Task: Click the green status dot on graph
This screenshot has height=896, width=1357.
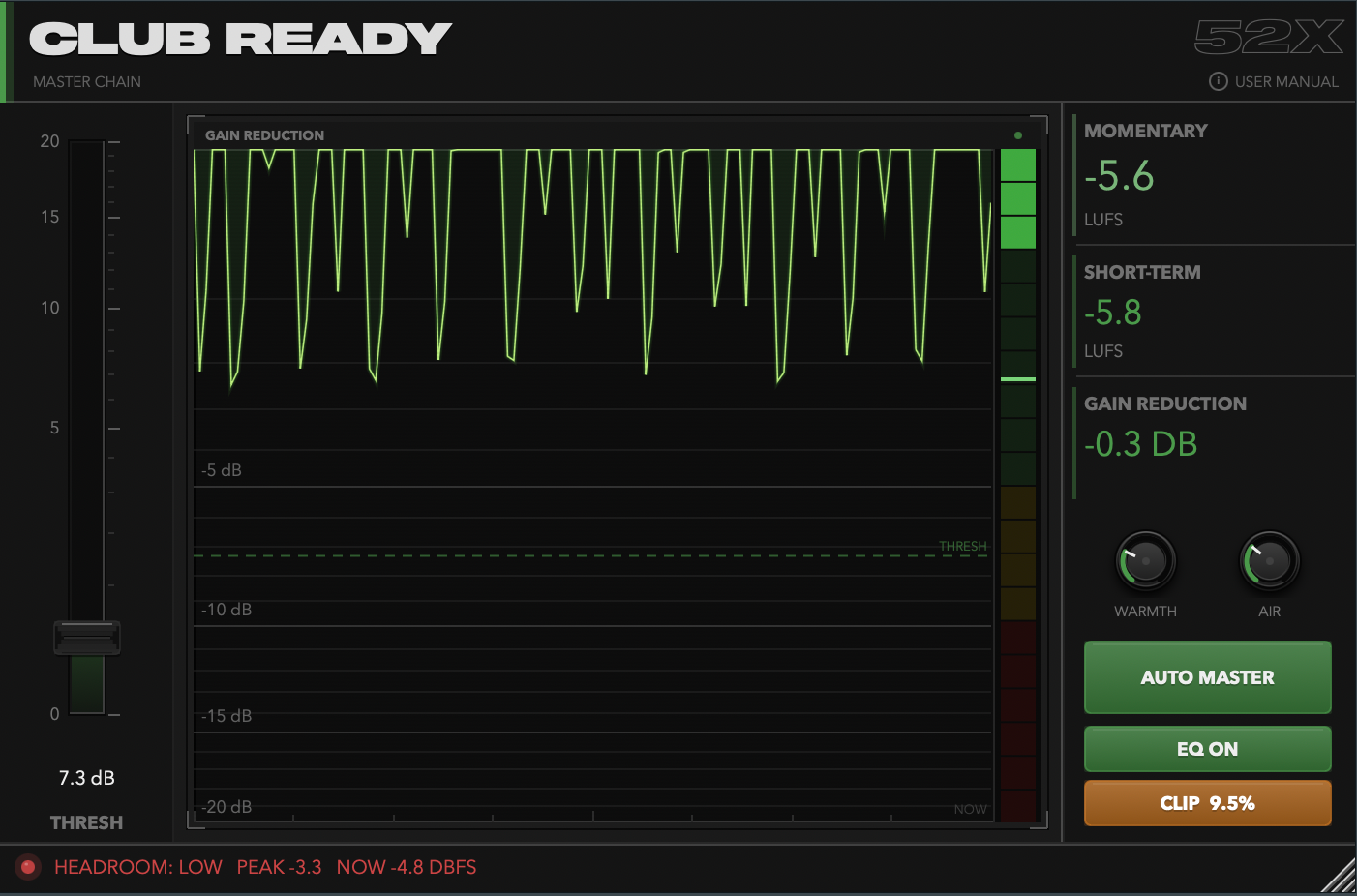Action: (1018, 135)
